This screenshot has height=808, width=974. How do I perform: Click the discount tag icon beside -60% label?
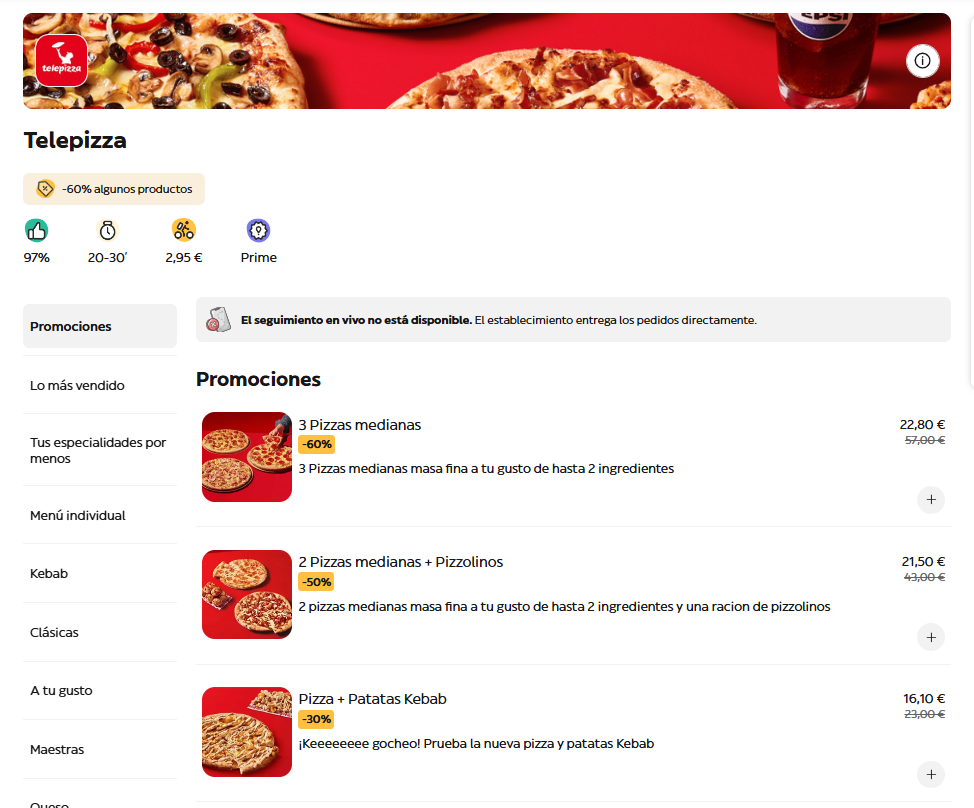[45, 189]
